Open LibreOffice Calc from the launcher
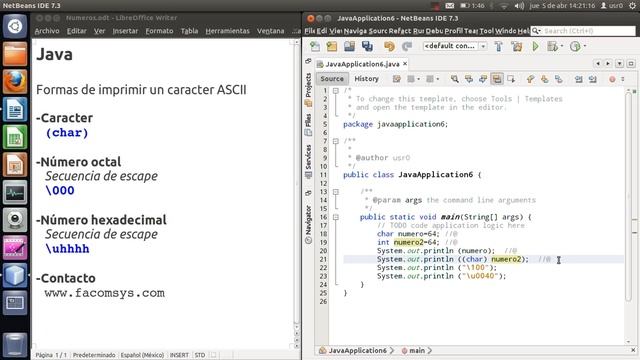The width and height of the screenshot is (640, 360). click(x=15, y=137)
